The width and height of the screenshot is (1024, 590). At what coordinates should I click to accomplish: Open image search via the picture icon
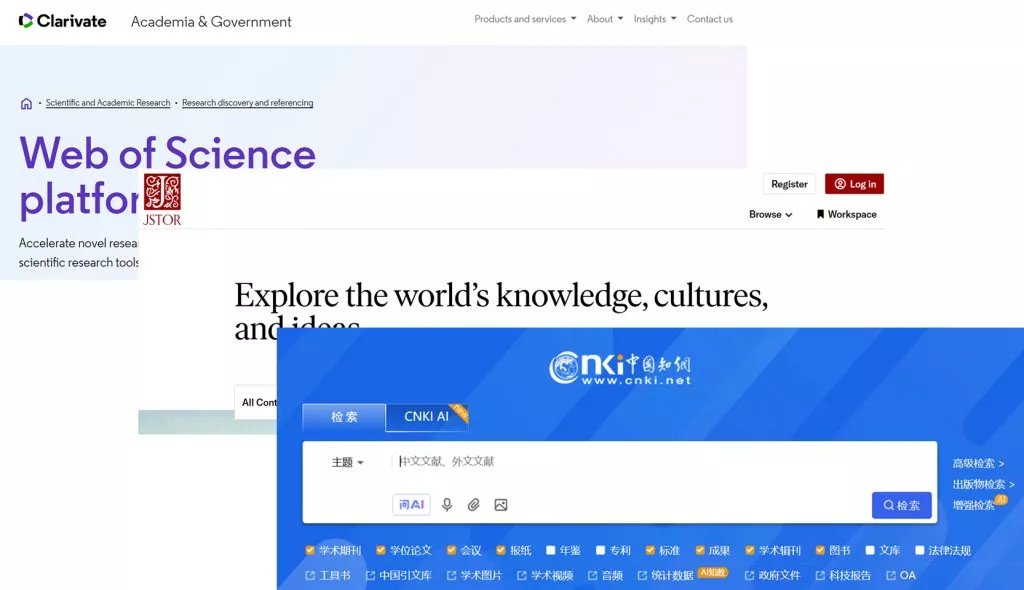click(500, 505)
